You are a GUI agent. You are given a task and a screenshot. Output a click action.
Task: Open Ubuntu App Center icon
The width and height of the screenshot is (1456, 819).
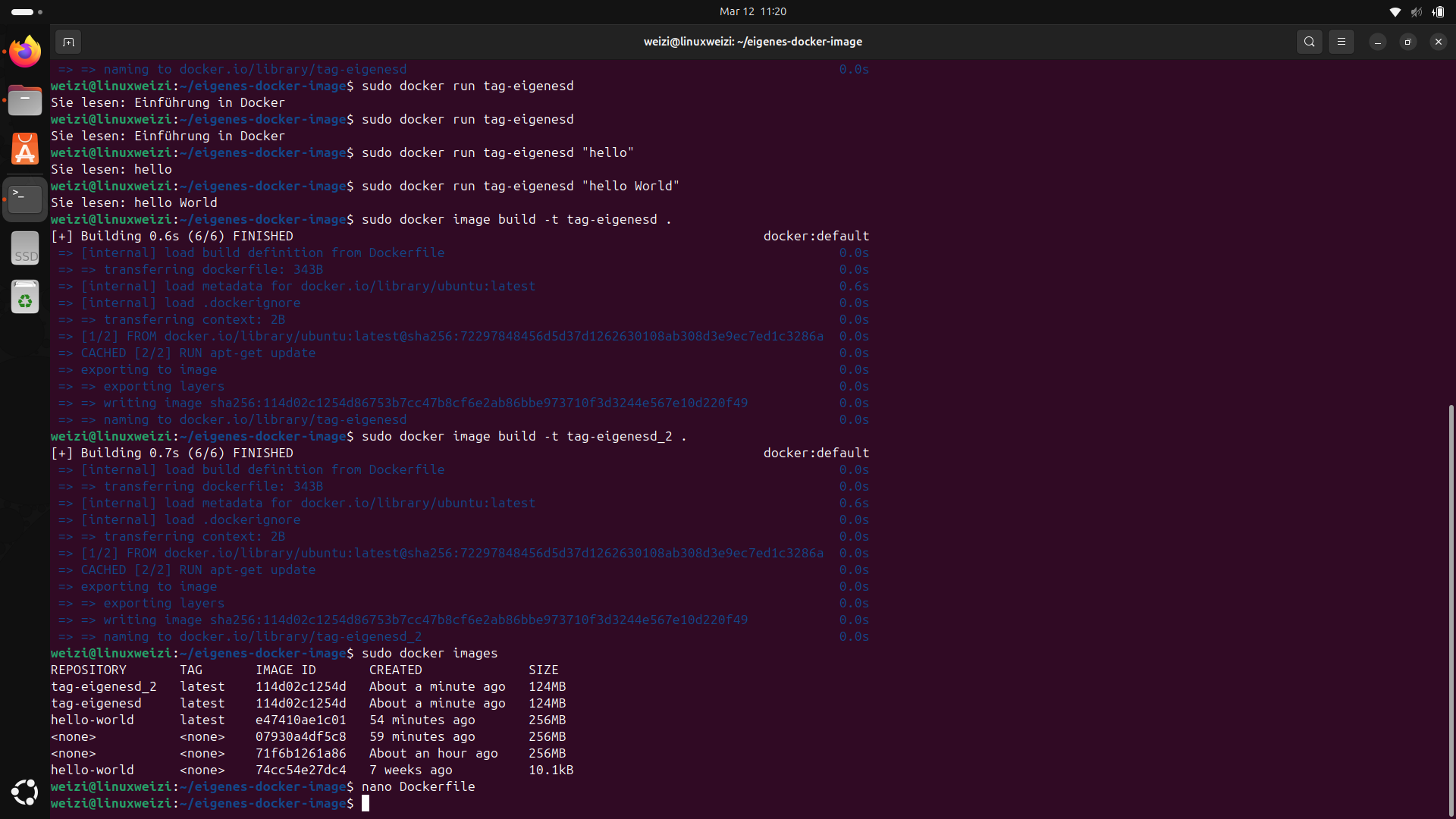click(25, 149)
